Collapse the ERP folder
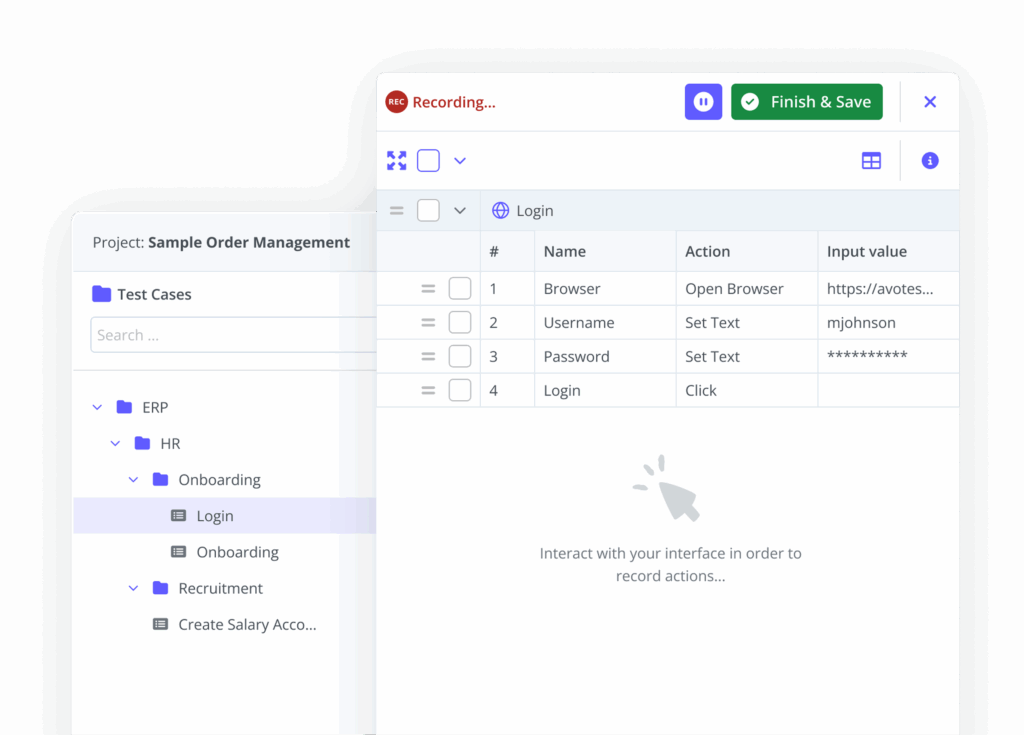Image resolution: width=1024 pixels, height=735 pixels. (97, 407)
